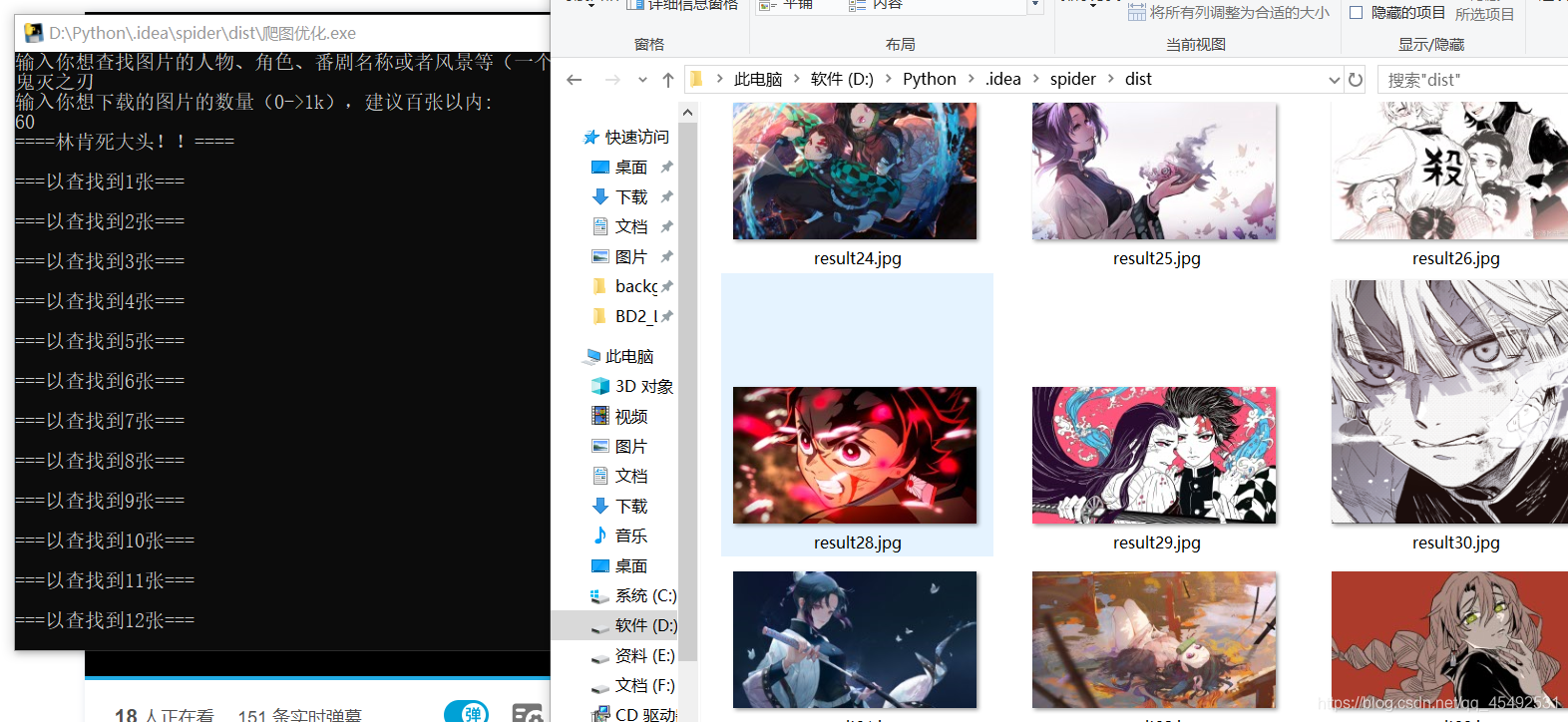Select the result28.jpg thumbnail

pos(855,455)
